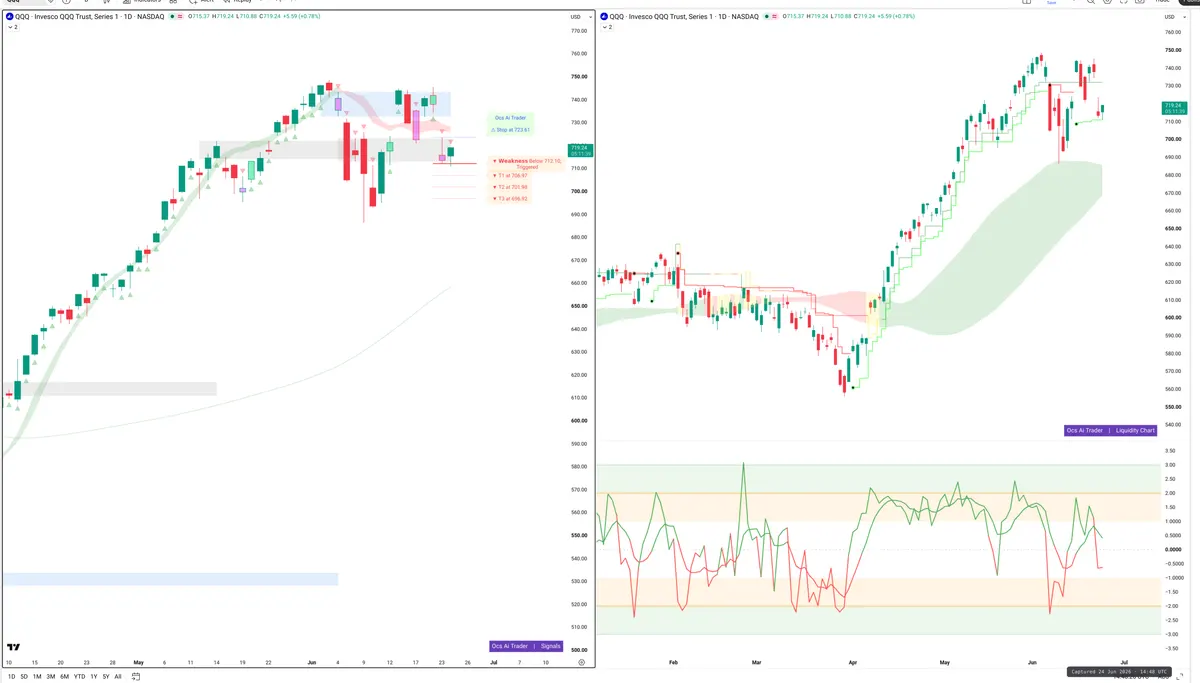Click the Weakness Below 712.10 Triggered label

click(526, 163)
